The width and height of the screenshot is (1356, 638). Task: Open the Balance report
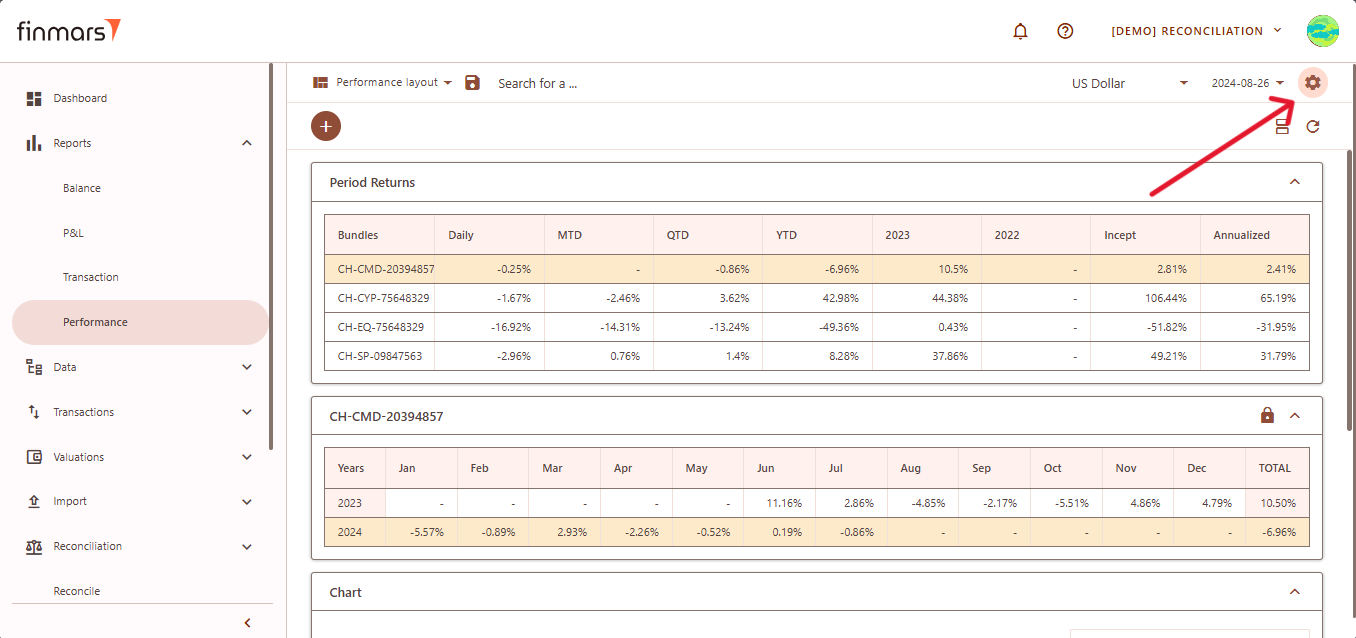82,188
